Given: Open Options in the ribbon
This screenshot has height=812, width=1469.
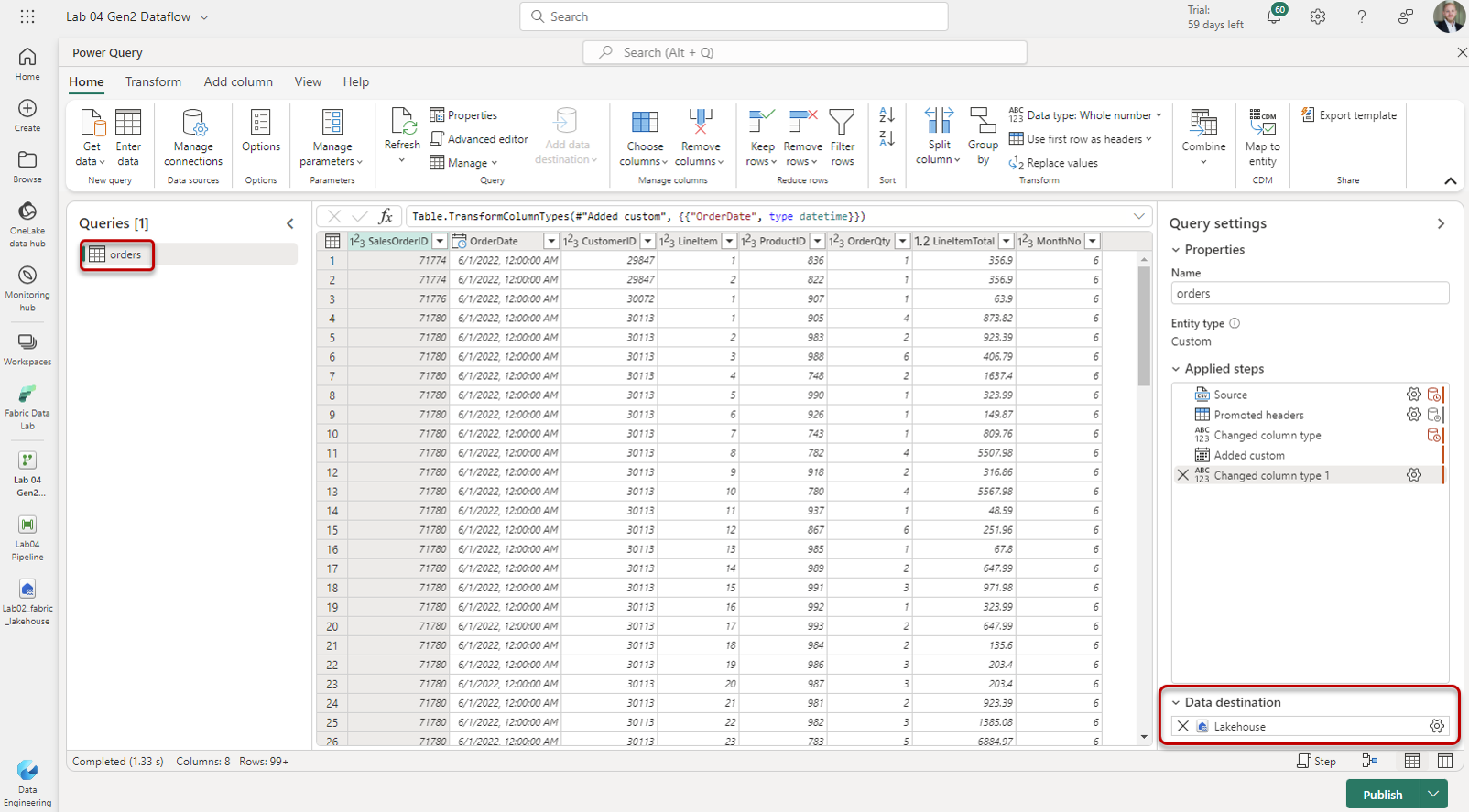Looking at the screenshot, I should click(261, 131).
